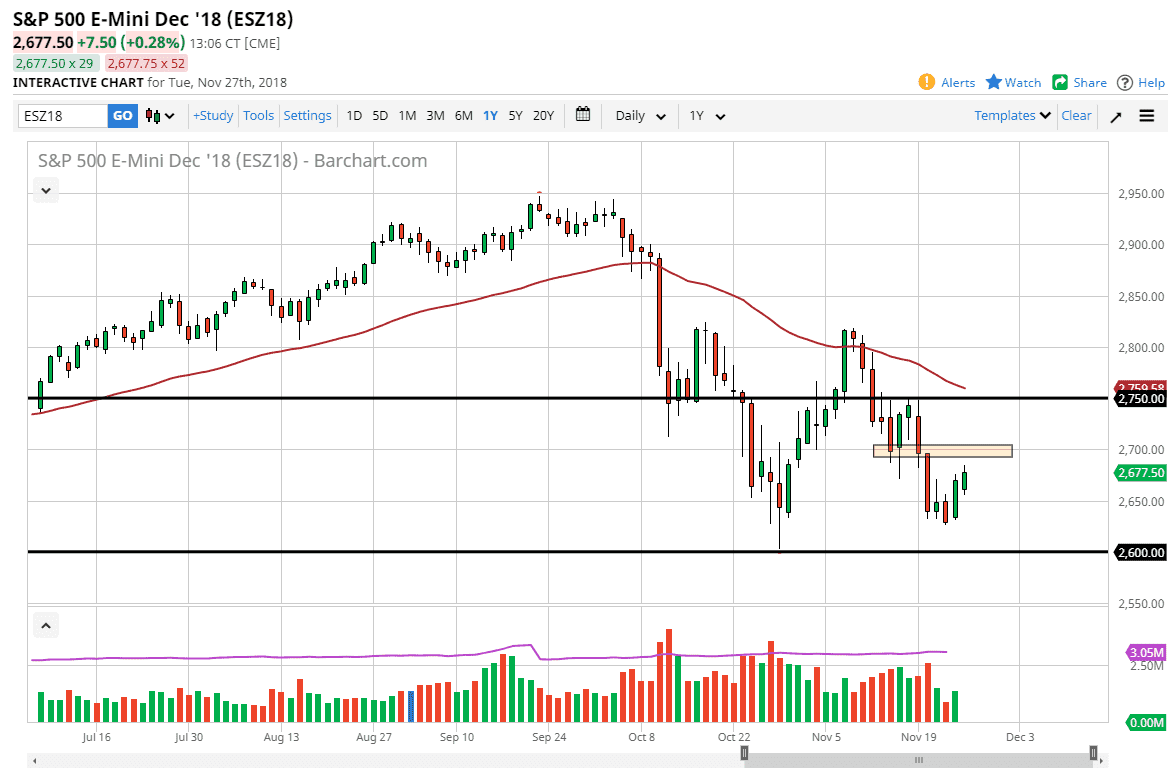Open the Alerts bell icon
Viewport: 1171px width, 778px height.
tap(927, 82)
